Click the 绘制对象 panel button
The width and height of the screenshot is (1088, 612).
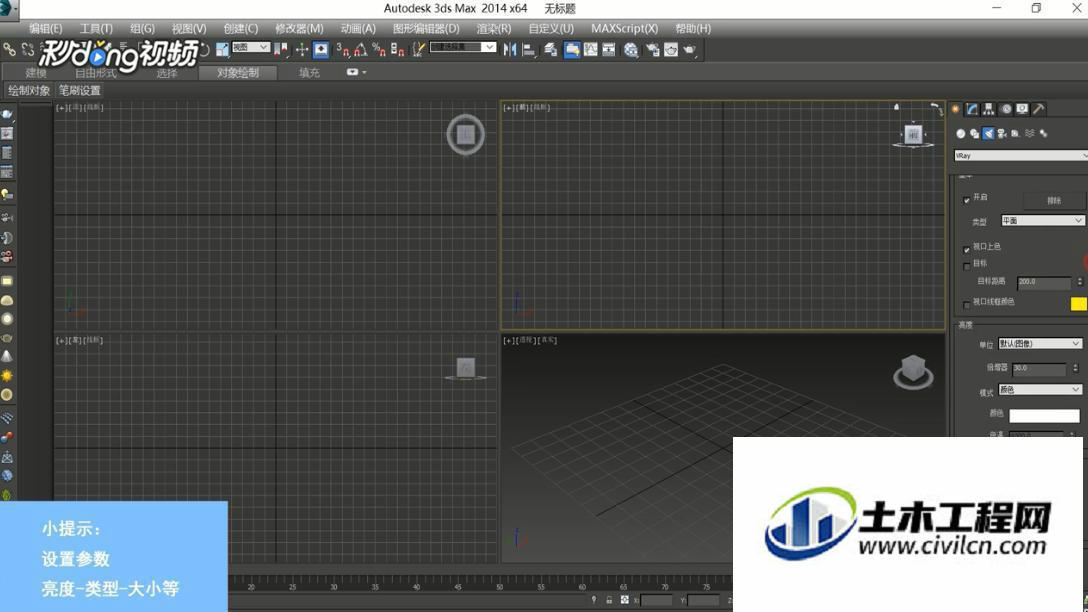(28, 90)
